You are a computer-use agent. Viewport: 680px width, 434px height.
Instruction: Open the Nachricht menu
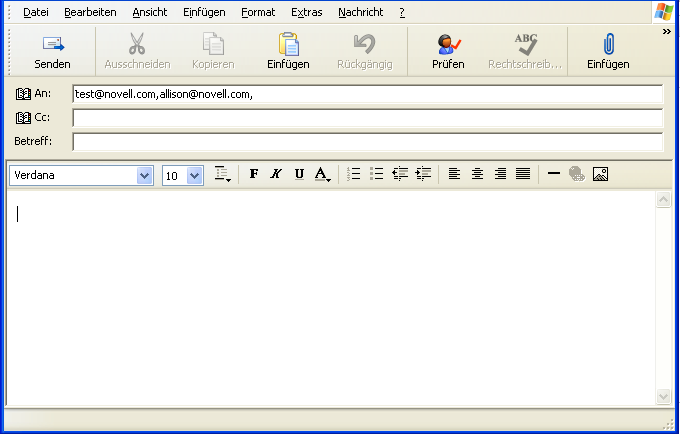point(360,12)
